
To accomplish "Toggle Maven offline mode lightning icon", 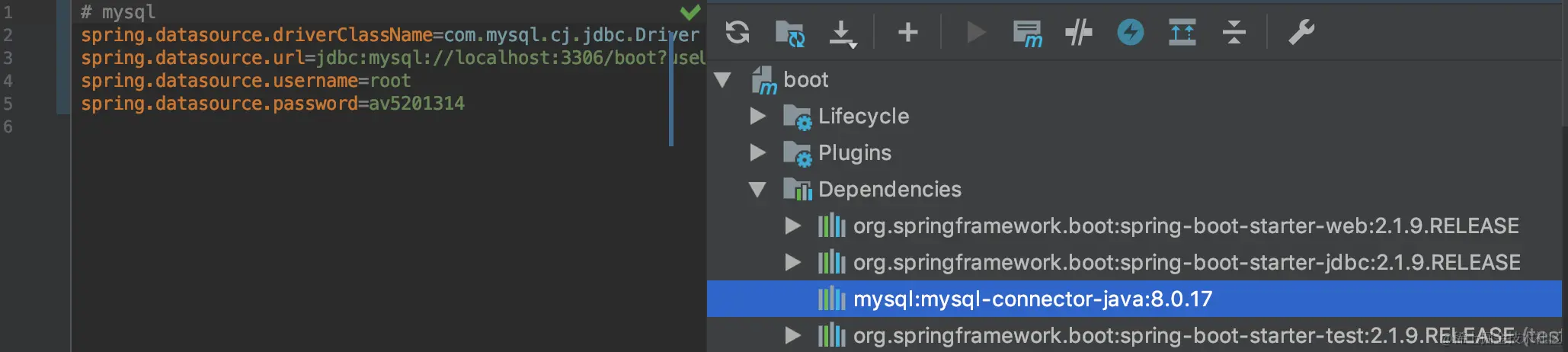I will pyautogui.click(x=1130, y=32).
